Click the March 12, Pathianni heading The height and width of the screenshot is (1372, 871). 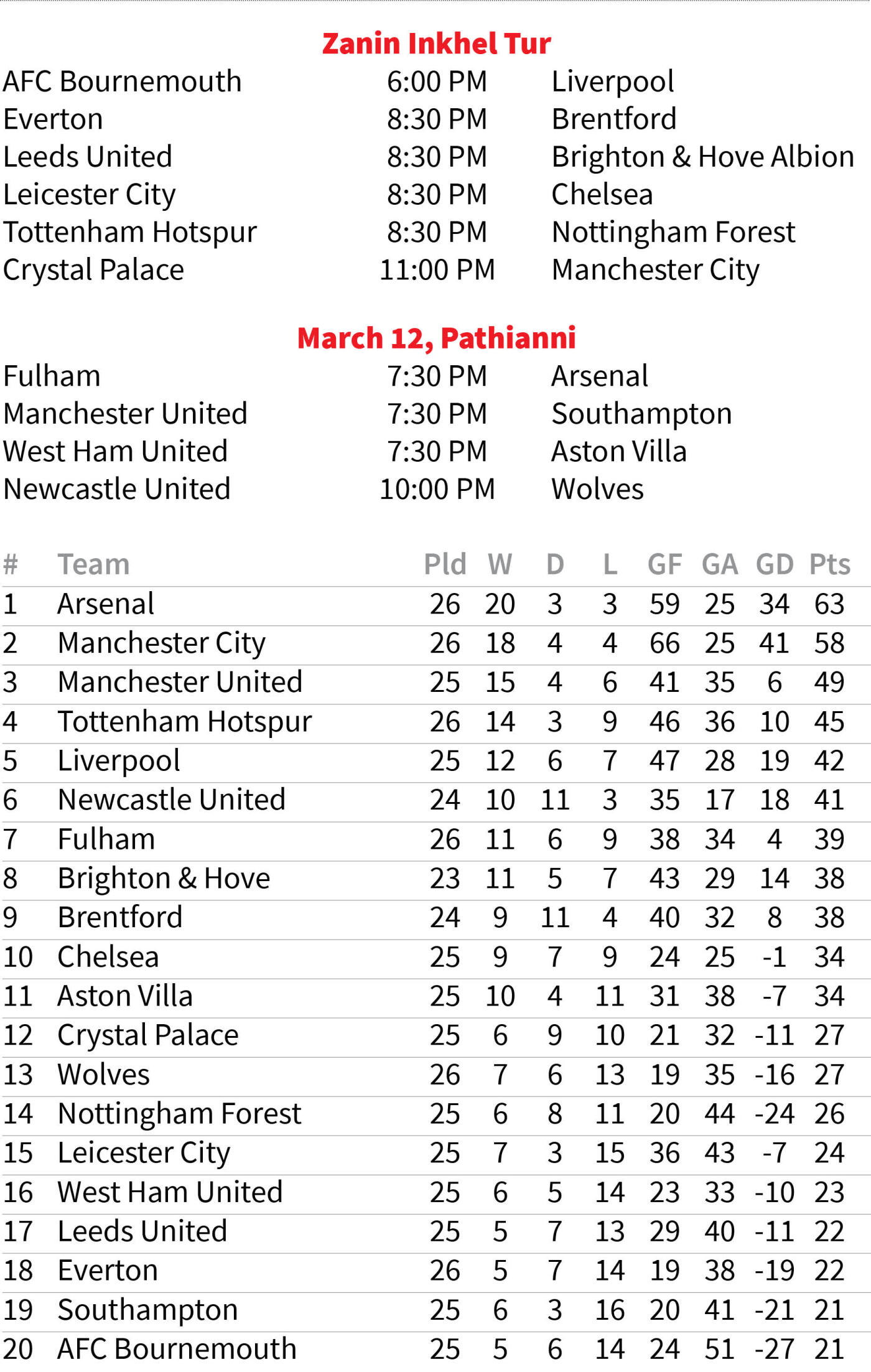coord(436,338)
